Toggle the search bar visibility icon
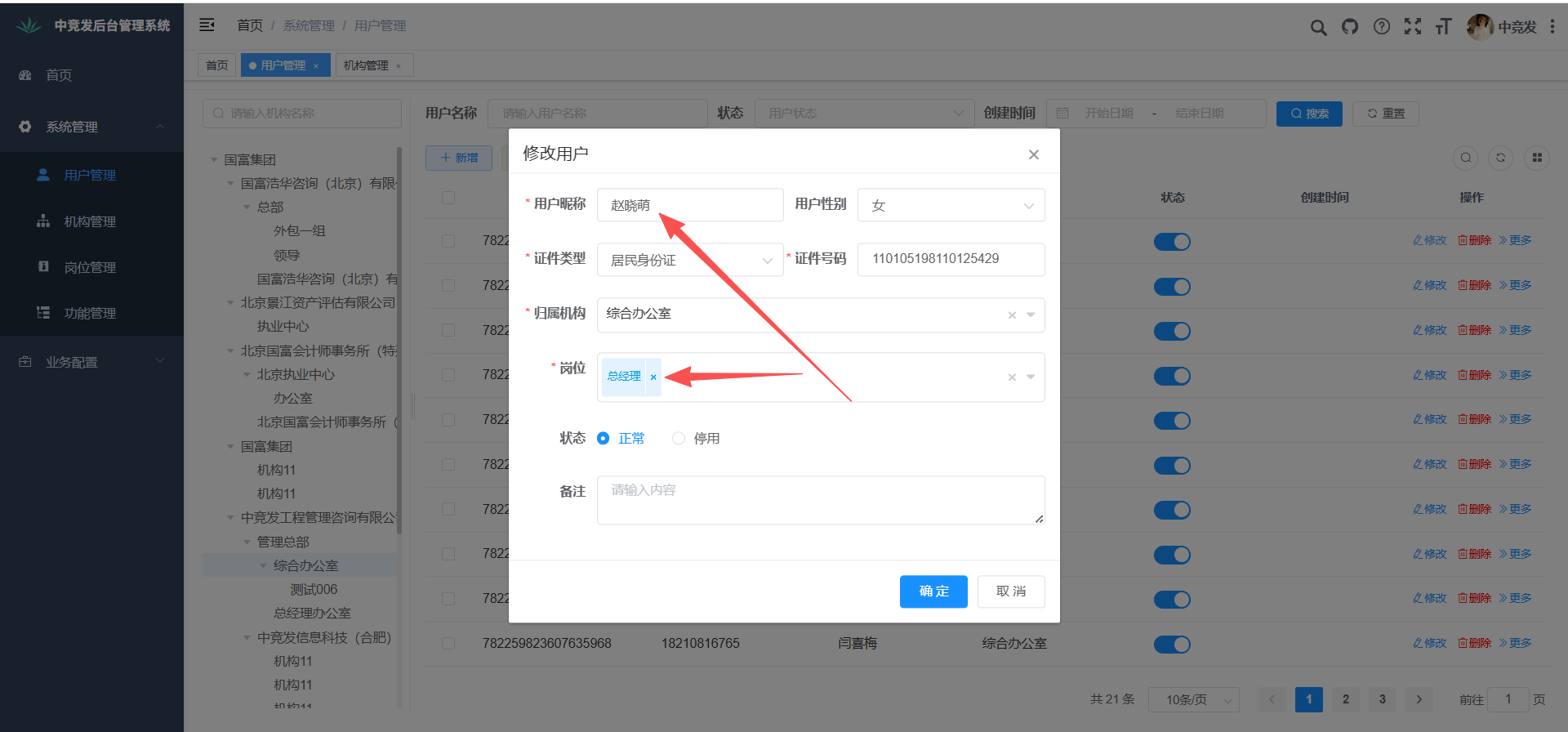Viewport: 1568px width, 732px height. [1466, 158]
